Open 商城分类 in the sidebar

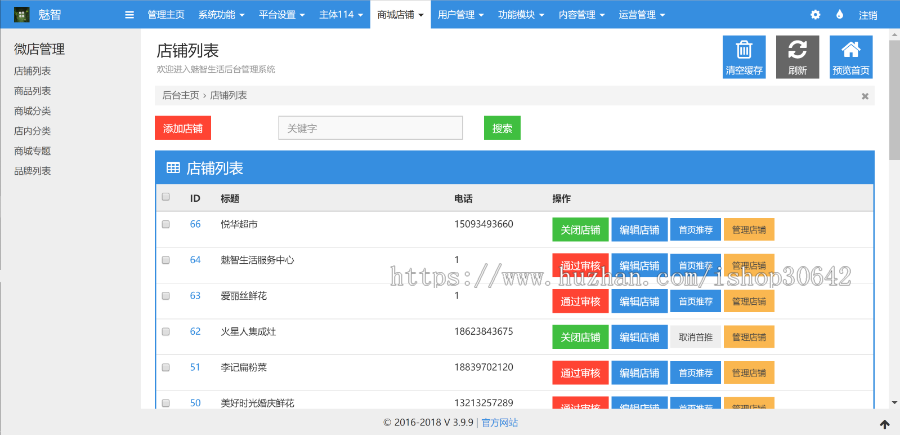pyautogui.click(x=33, y=111)
